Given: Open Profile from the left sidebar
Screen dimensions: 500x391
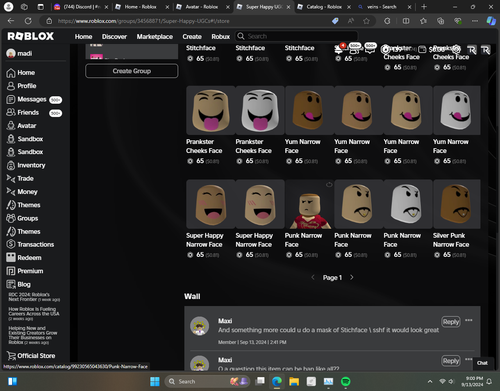Looking at the screenshot, I should pyautogui.click(x=21, y=86).
